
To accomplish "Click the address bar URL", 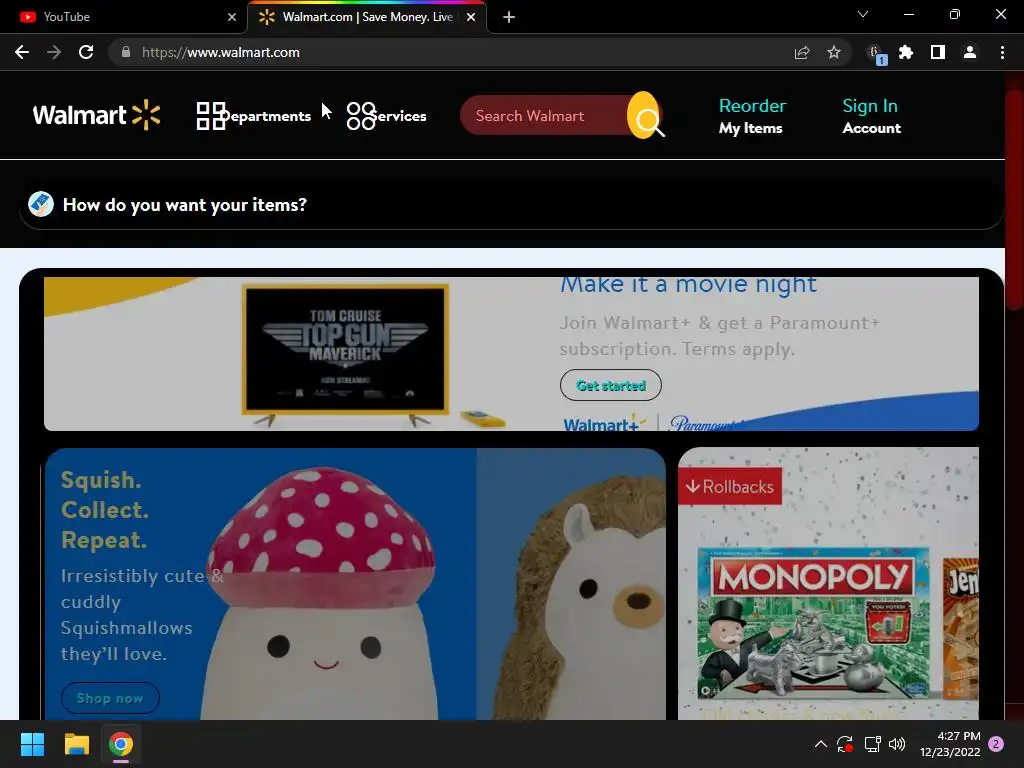I will [221, 52].
